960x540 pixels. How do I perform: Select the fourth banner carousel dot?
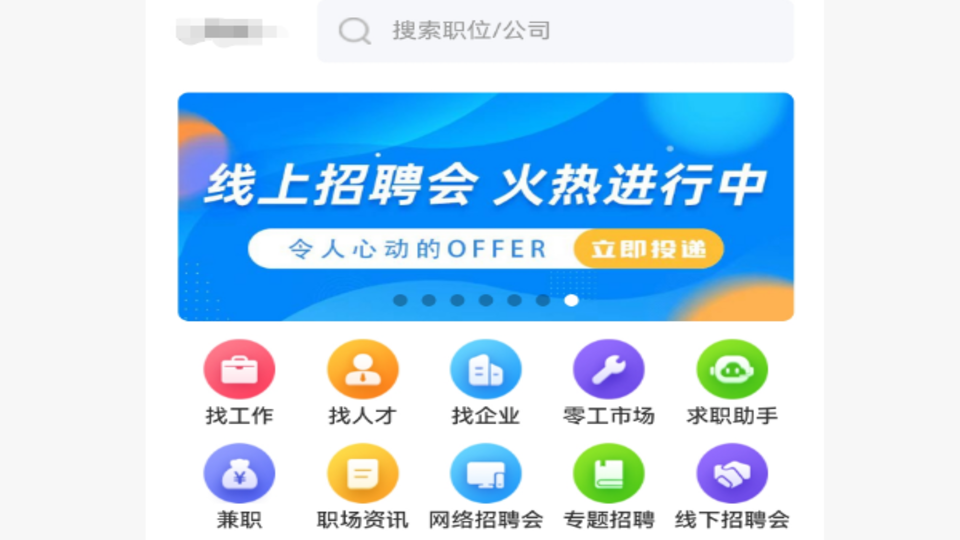(x=486, y=300)
